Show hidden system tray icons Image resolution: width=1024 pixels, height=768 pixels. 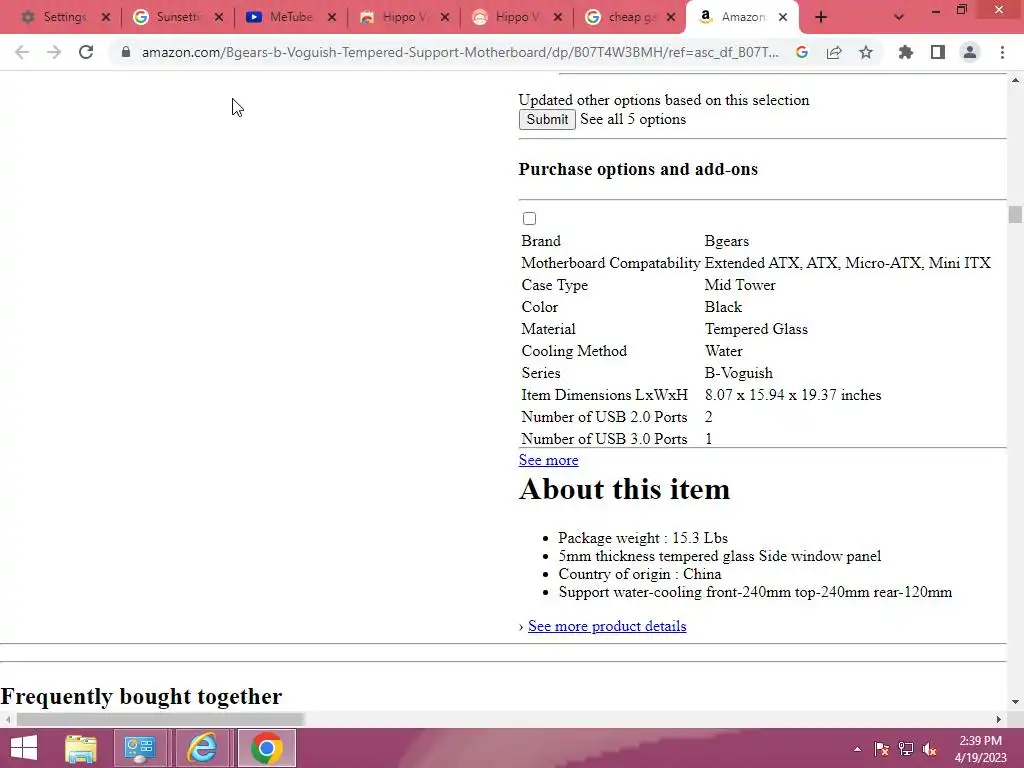tap(857, 749)
